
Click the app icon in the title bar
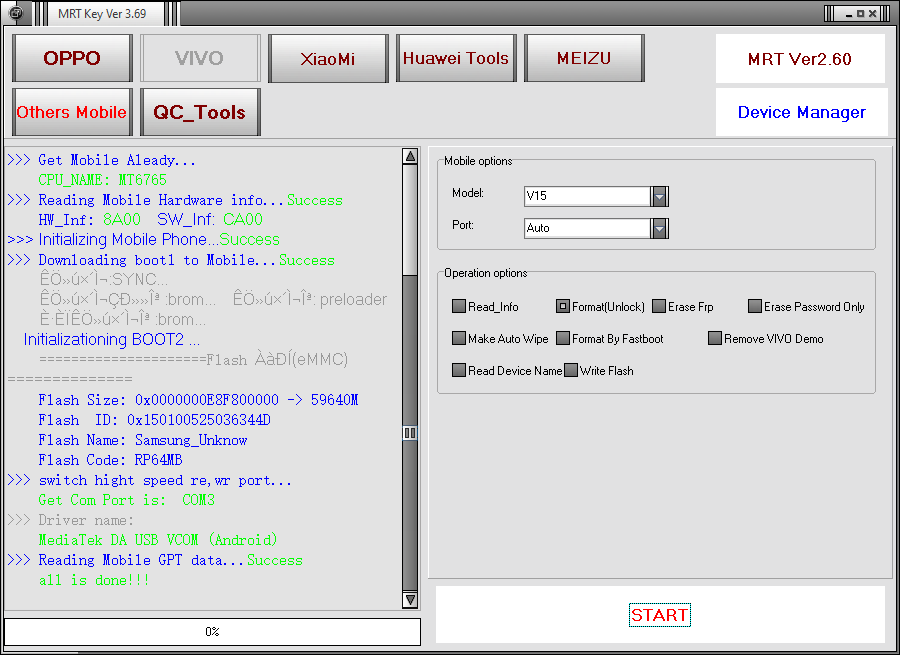(x=16, y=13)
